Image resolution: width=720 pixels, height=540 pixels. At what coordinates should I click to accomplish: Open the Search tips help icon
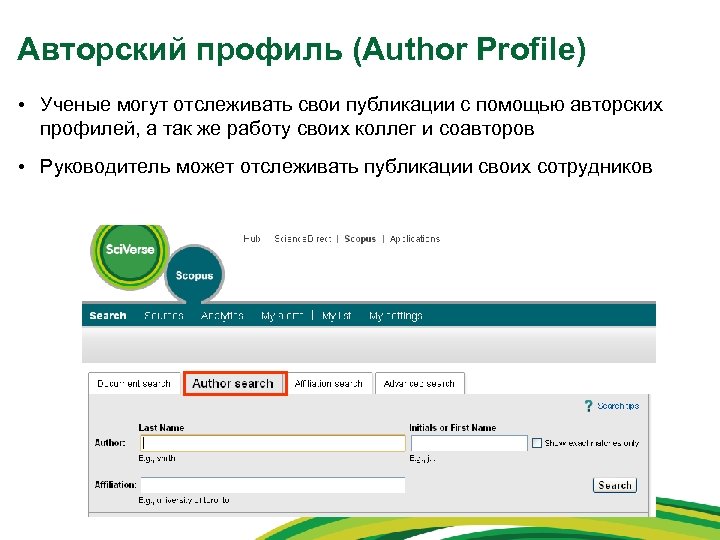click(588, 406)
